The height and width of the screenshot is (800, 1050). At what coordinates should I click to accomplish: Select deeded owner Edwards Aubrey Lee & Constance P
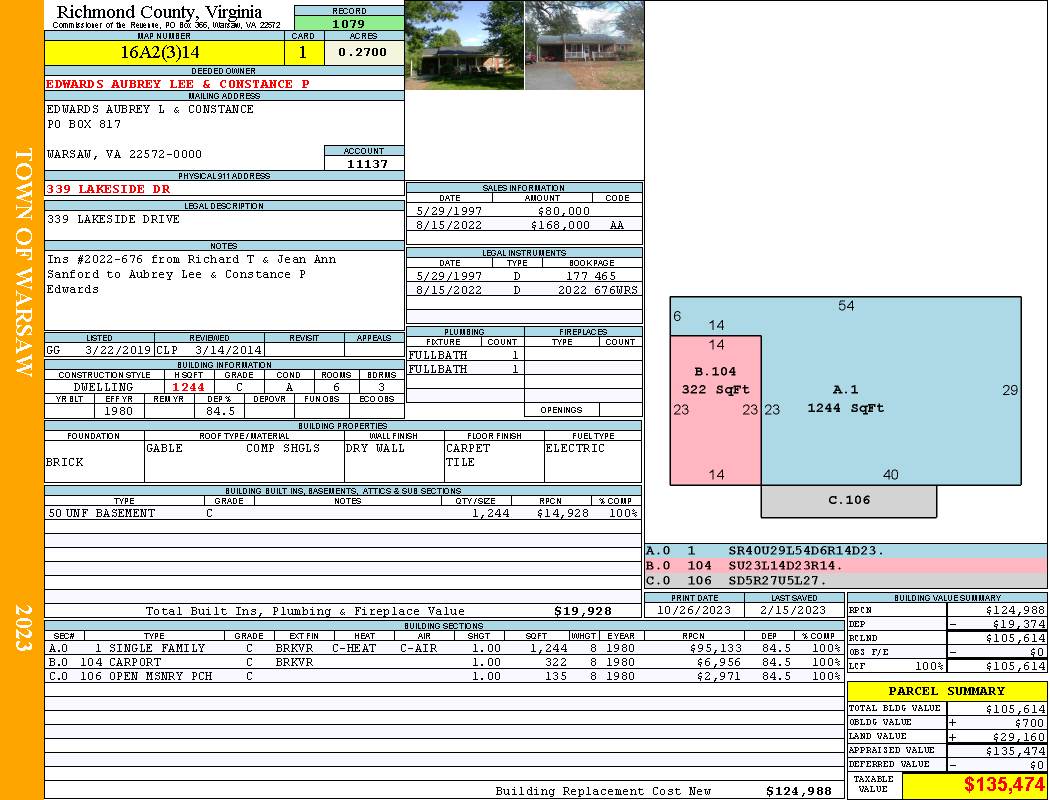click(178, 84)
